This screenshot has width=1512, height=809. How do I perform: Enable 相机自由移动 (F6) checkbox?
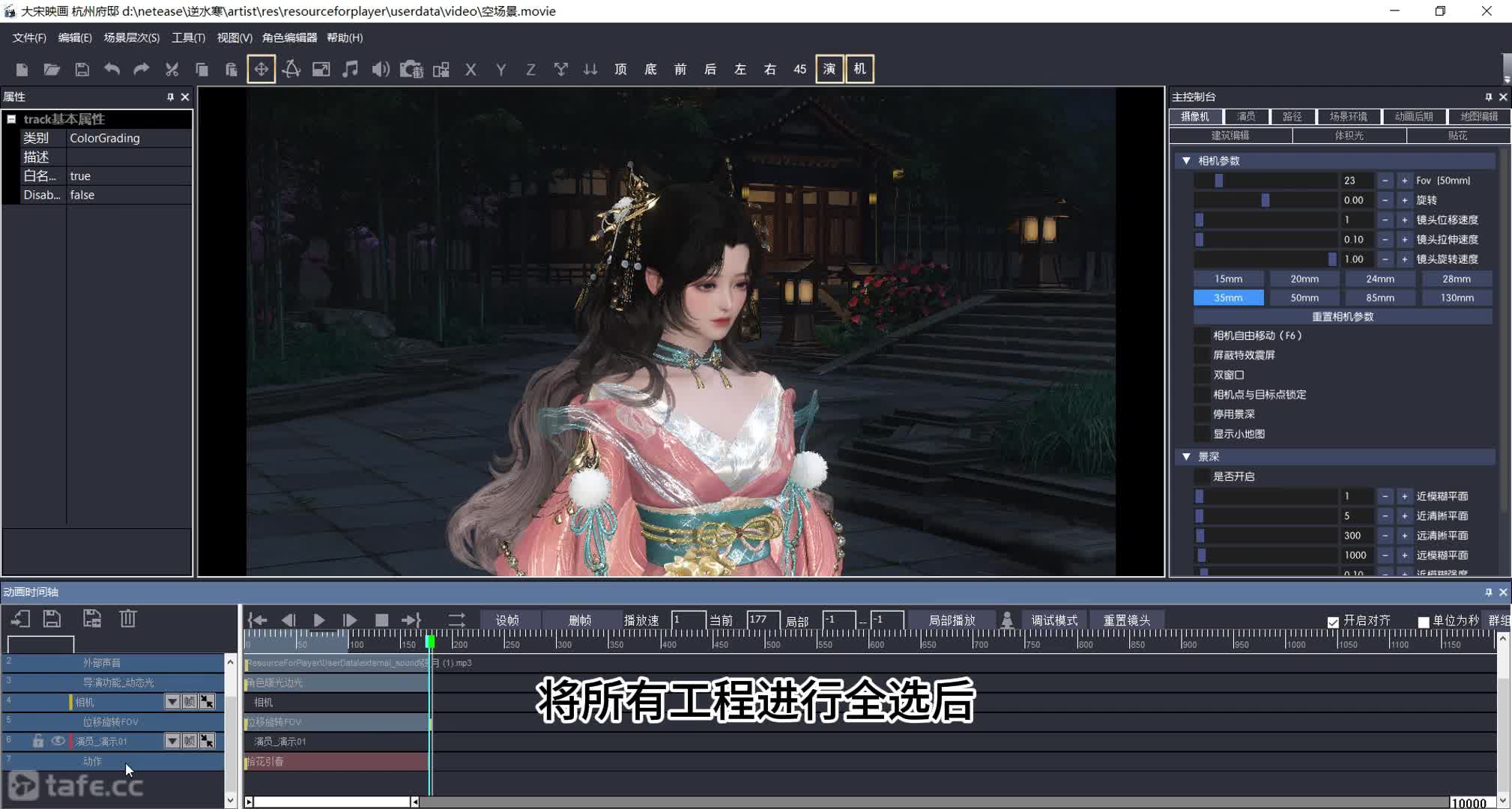pyautogui.click(x=1202, y=336)
